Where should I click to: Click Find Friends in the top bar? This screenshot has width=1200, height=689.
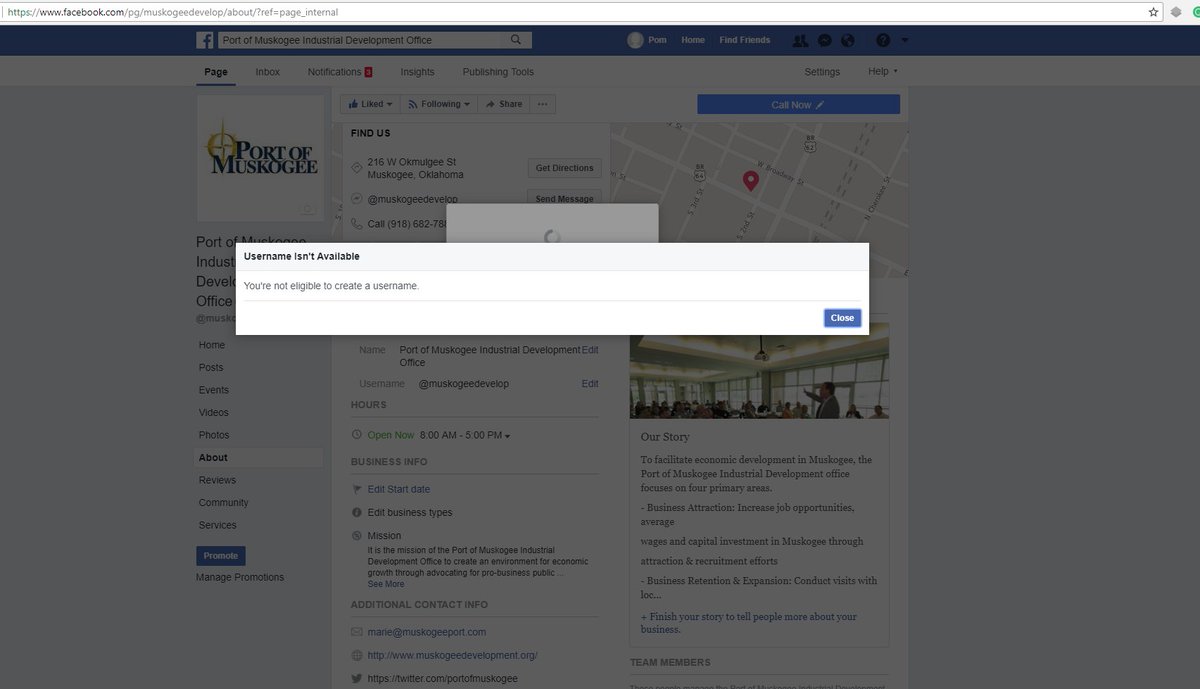click(745, 40)
